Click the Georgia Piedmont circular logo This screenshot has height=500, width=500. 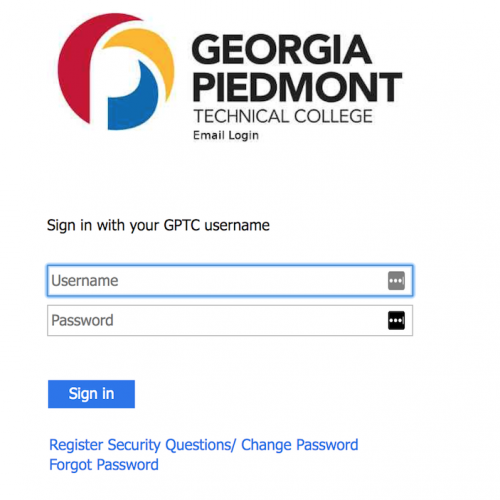point(116,71)
